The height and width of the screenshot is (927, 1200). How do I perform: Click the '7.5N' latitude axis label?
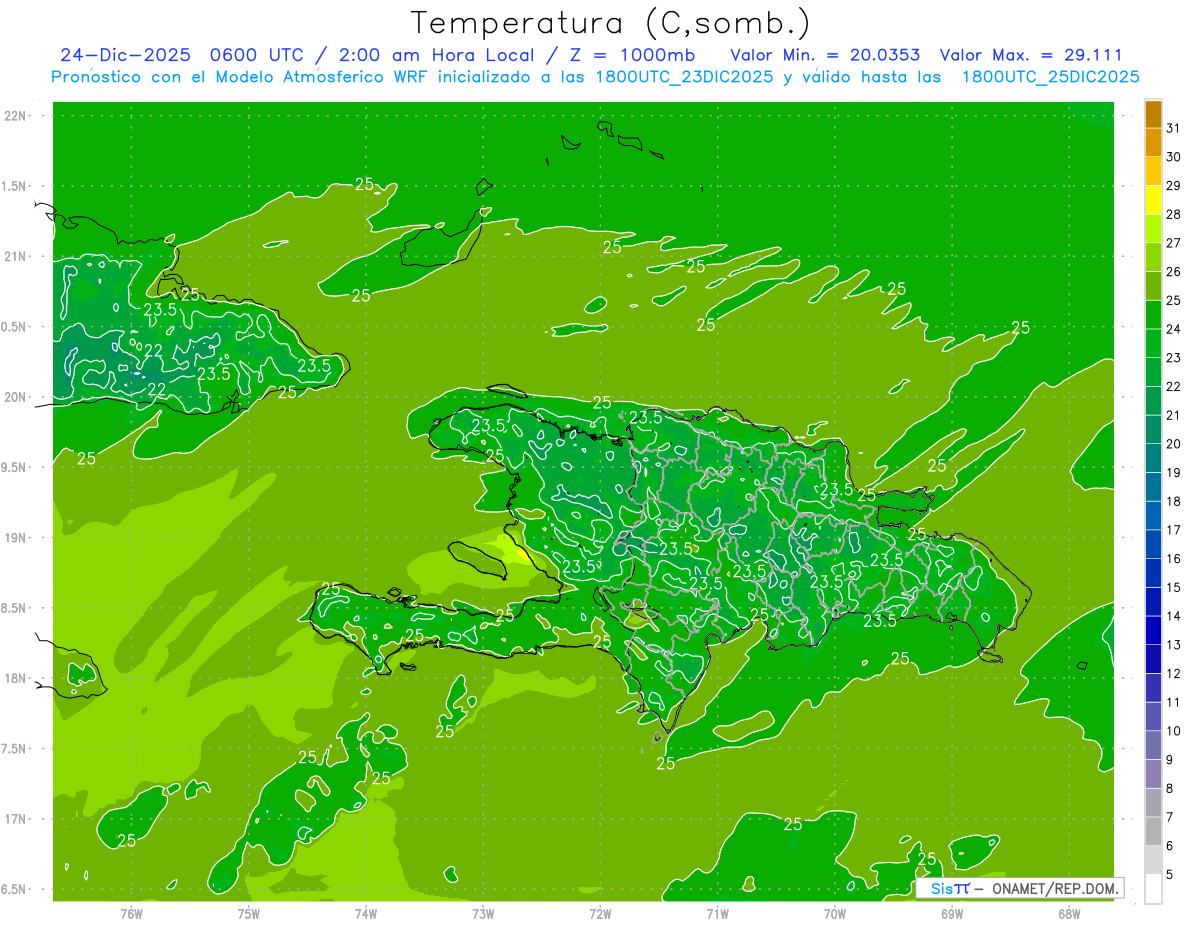click(15, 749)
